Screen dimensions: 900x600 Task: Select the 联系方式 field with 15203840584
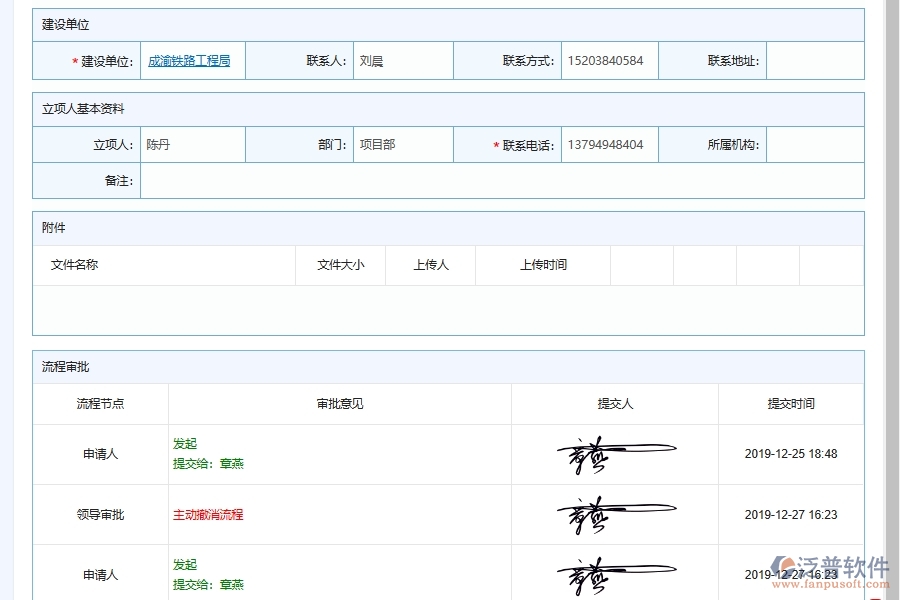609,61
